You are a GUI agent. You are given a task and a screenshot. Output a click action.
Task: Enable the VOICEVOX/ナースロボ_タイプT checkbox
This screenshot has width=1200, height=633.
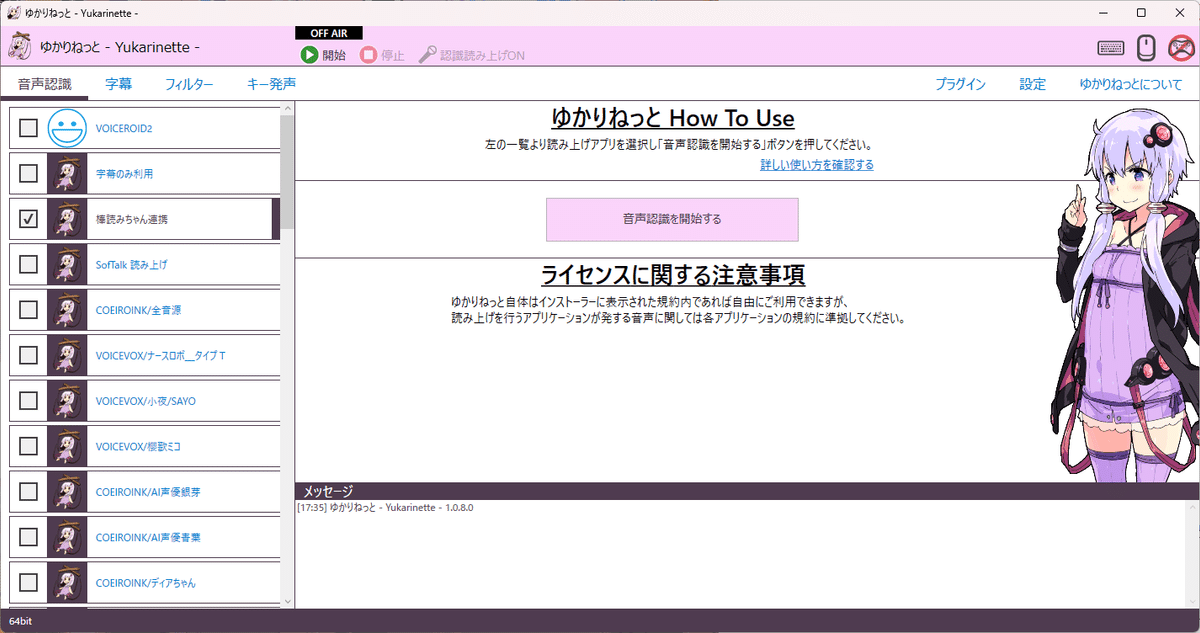click(x=29, y=355)
